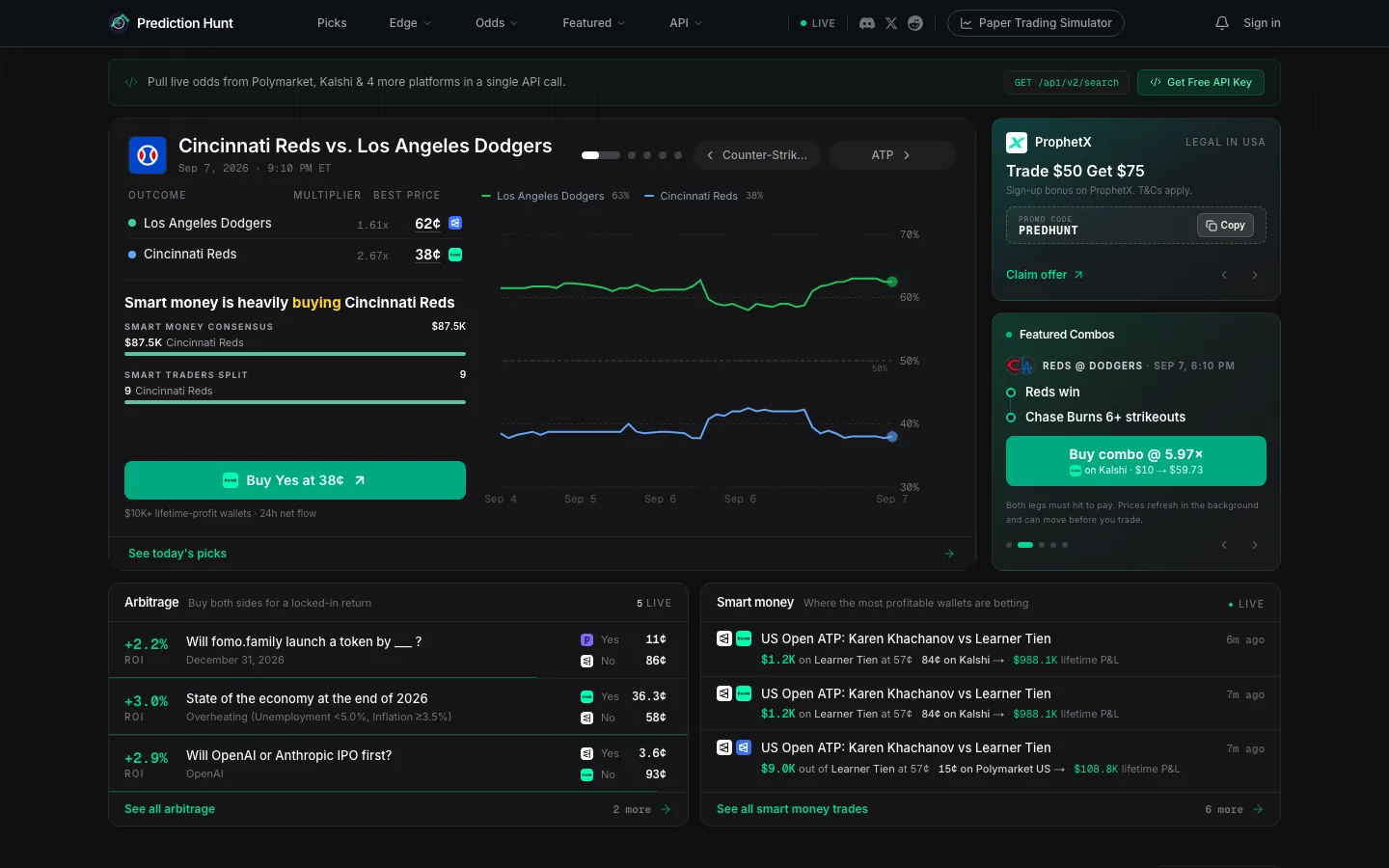Click Polymarket icon beside fomo.family Yes 11¢

coord(586,640)
